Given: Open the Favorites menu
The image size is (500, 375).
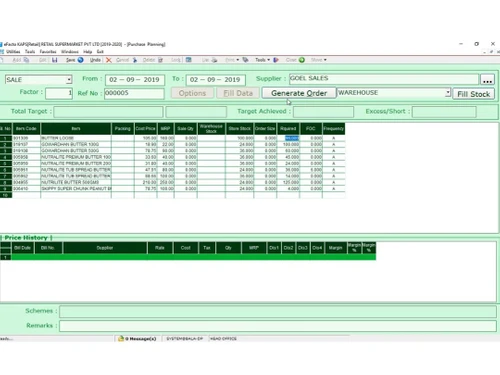Looking at the screenshot, I should pos(48,52).
